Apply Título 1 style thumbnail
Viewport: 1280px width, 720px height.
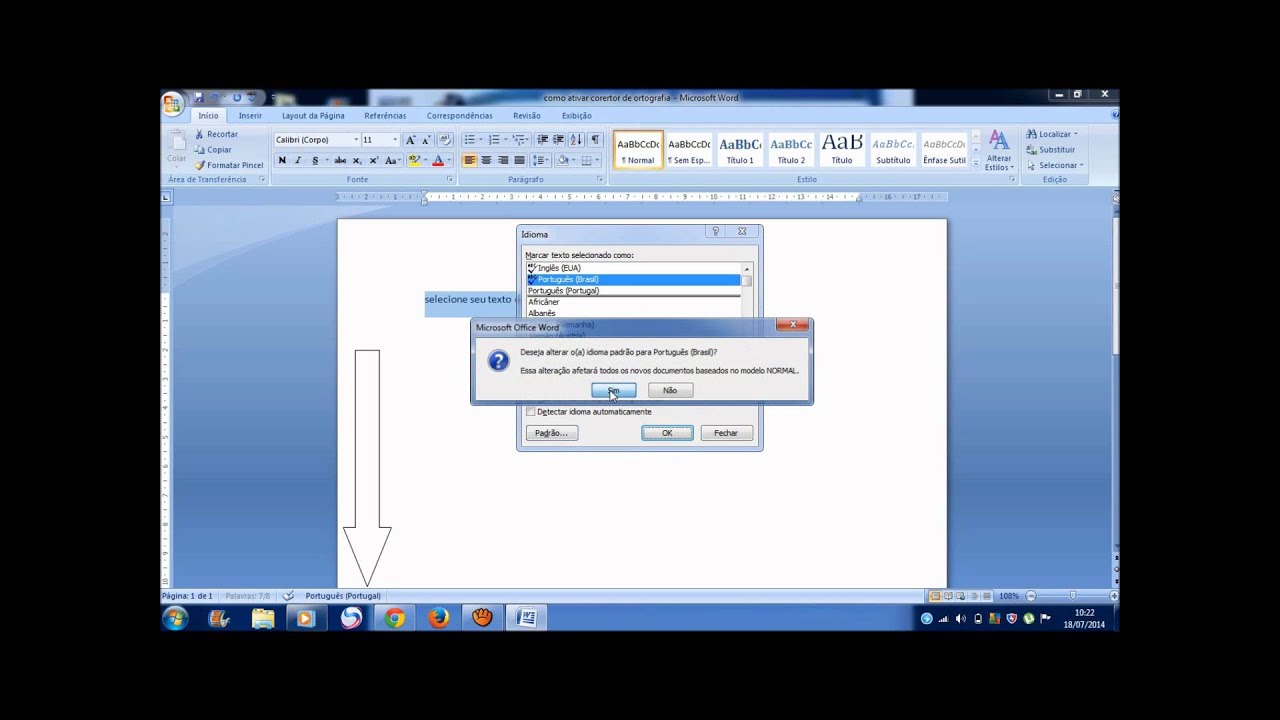[740, 150]
